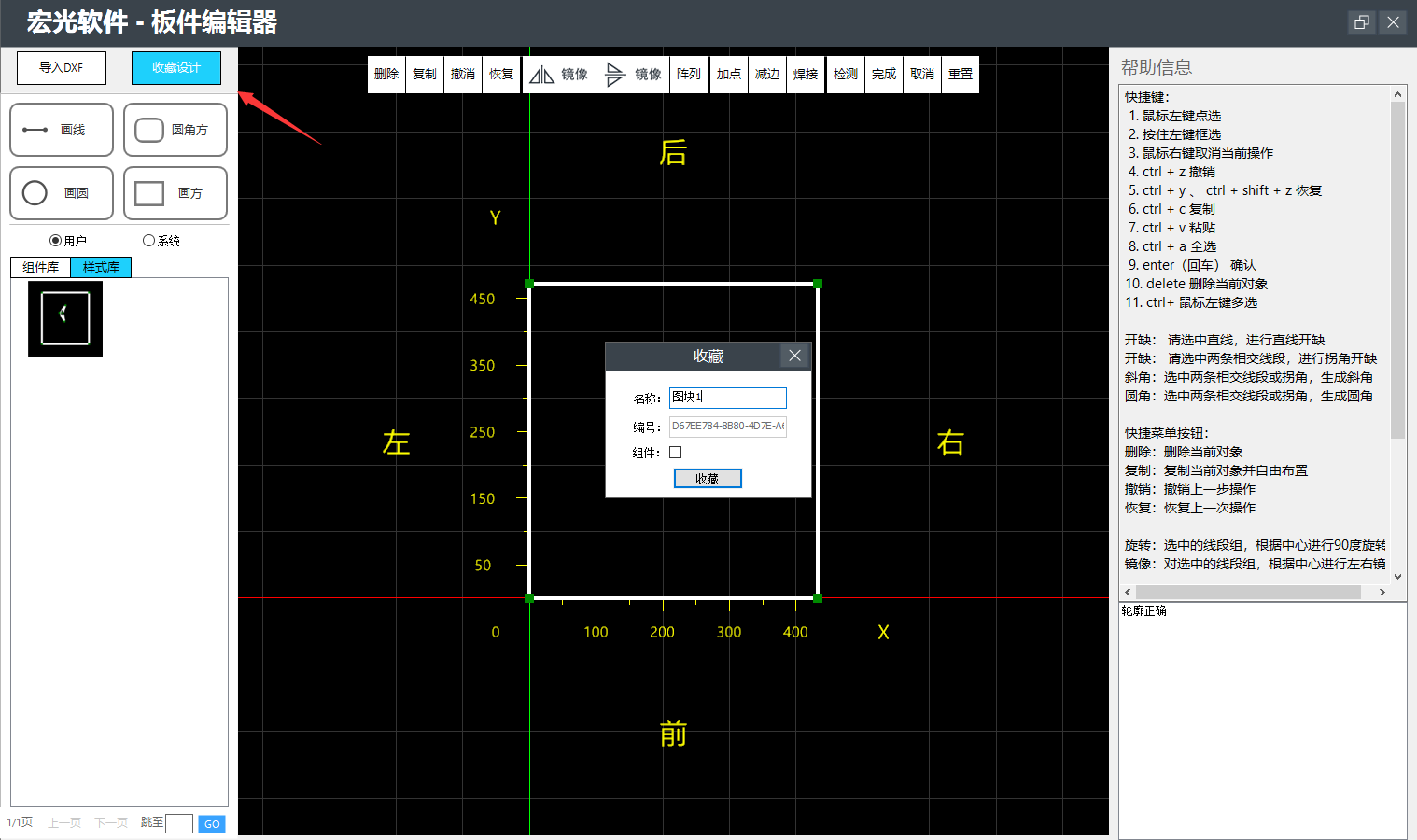
Task: Click the help panel scroll up arrow
Action: pos(1397,94)
